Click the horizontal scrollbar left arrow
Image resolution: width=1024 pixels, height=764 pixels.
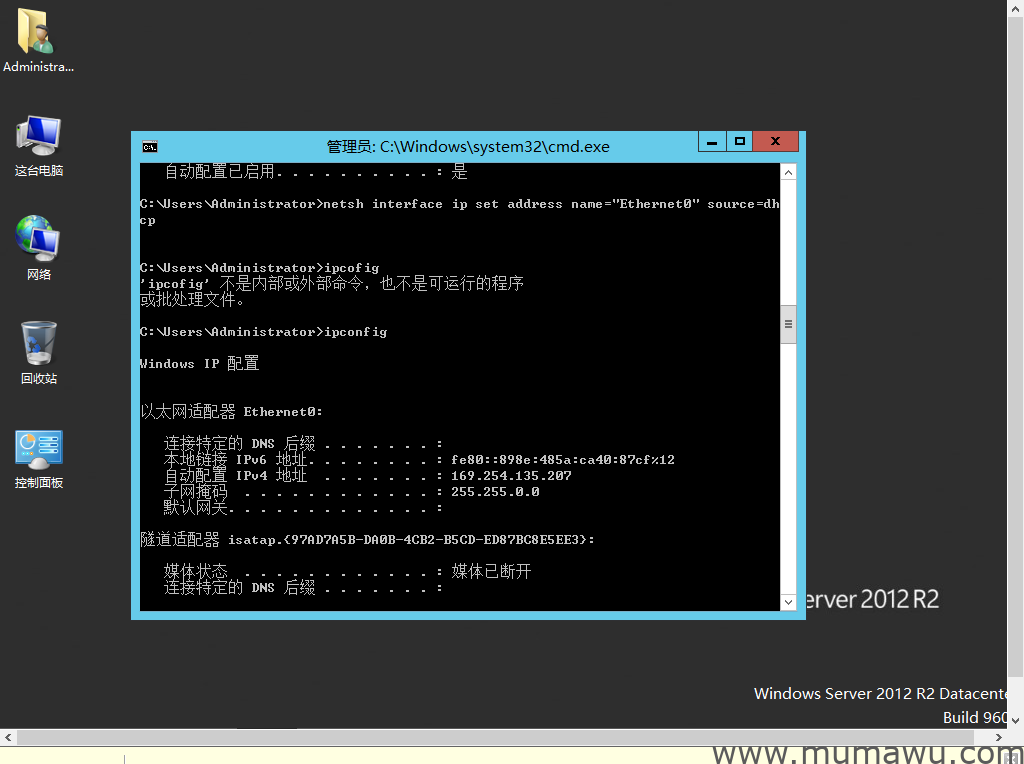click(8, 736)
